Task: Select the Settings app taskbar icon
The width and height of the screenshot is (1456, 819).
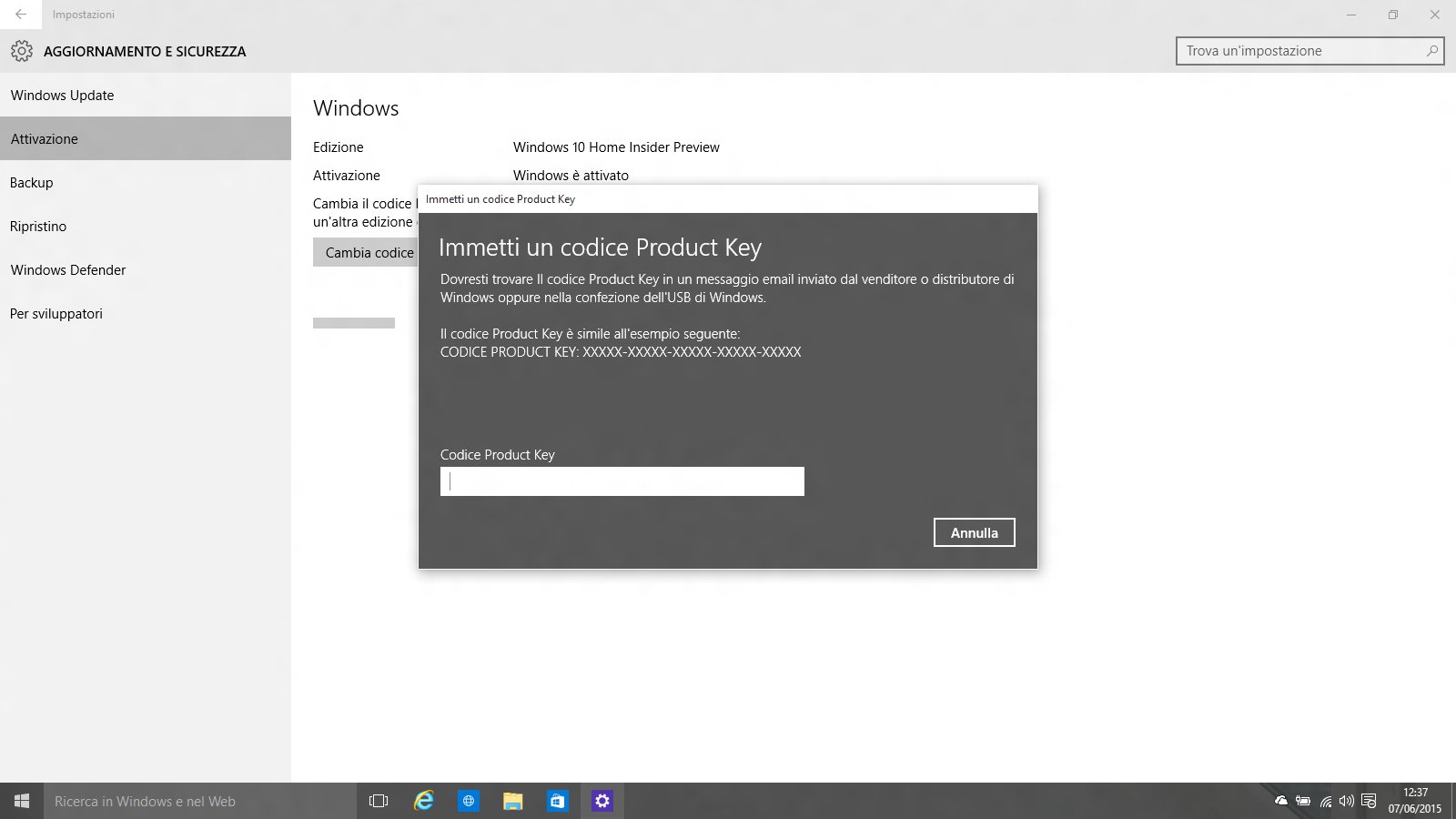Action: pyautogui.click(x=602, y=801)
